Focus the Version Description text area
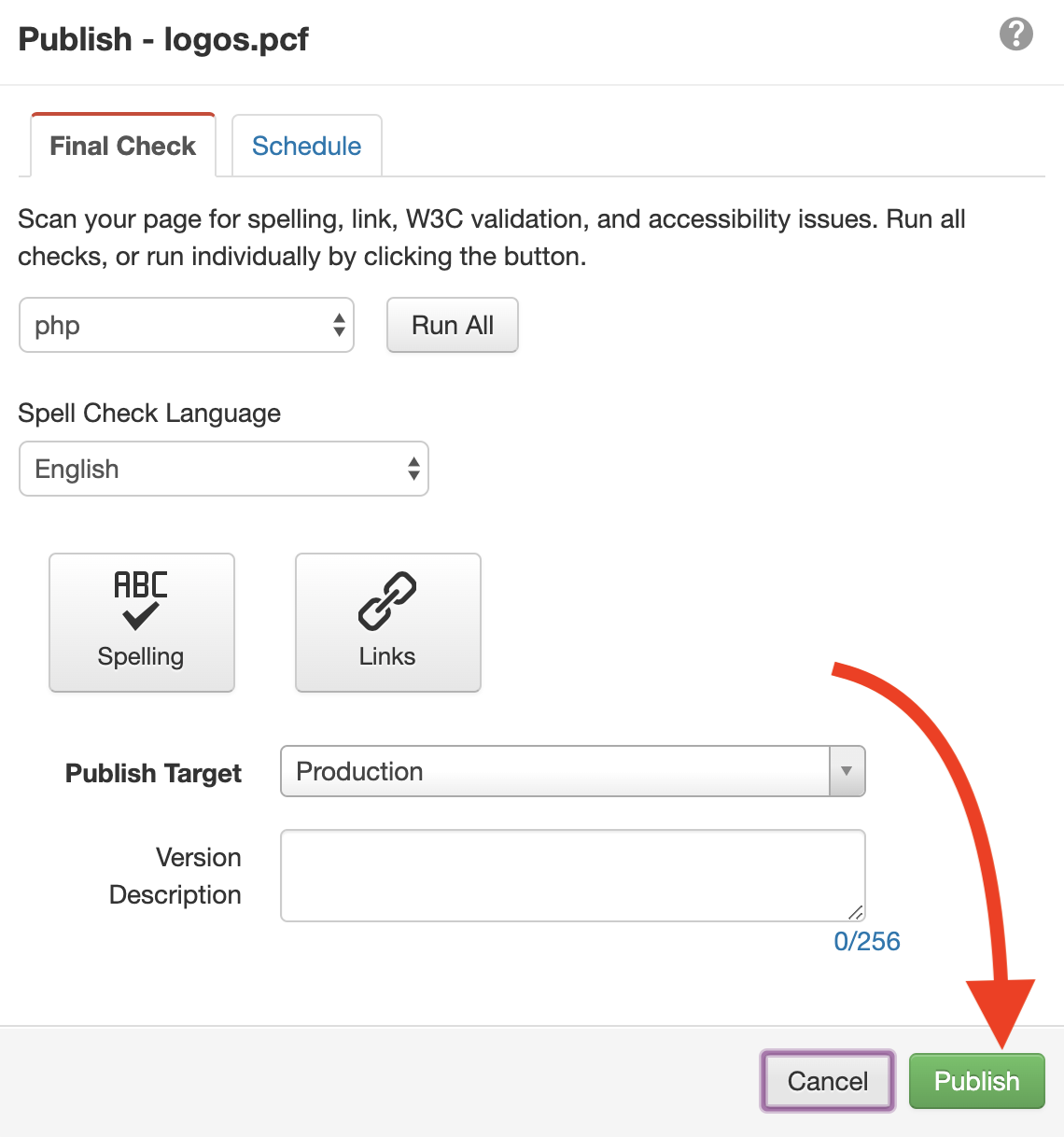 [x=573, y=876]
